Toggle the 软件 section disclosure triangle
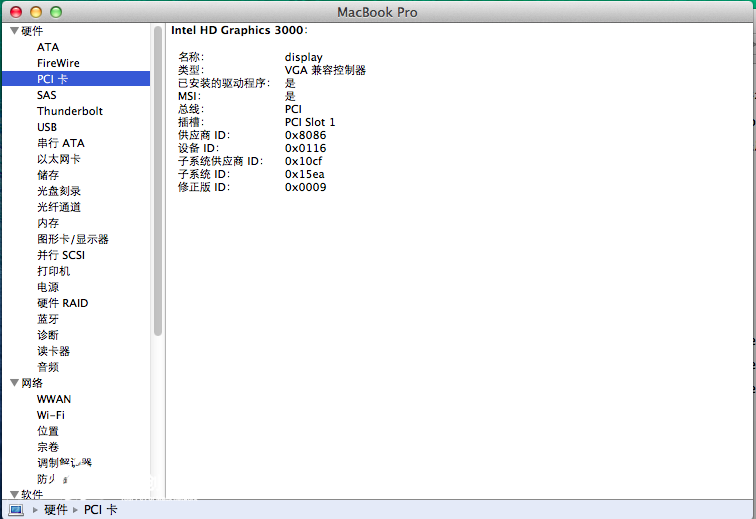756x519 pixels. (14, 494)
